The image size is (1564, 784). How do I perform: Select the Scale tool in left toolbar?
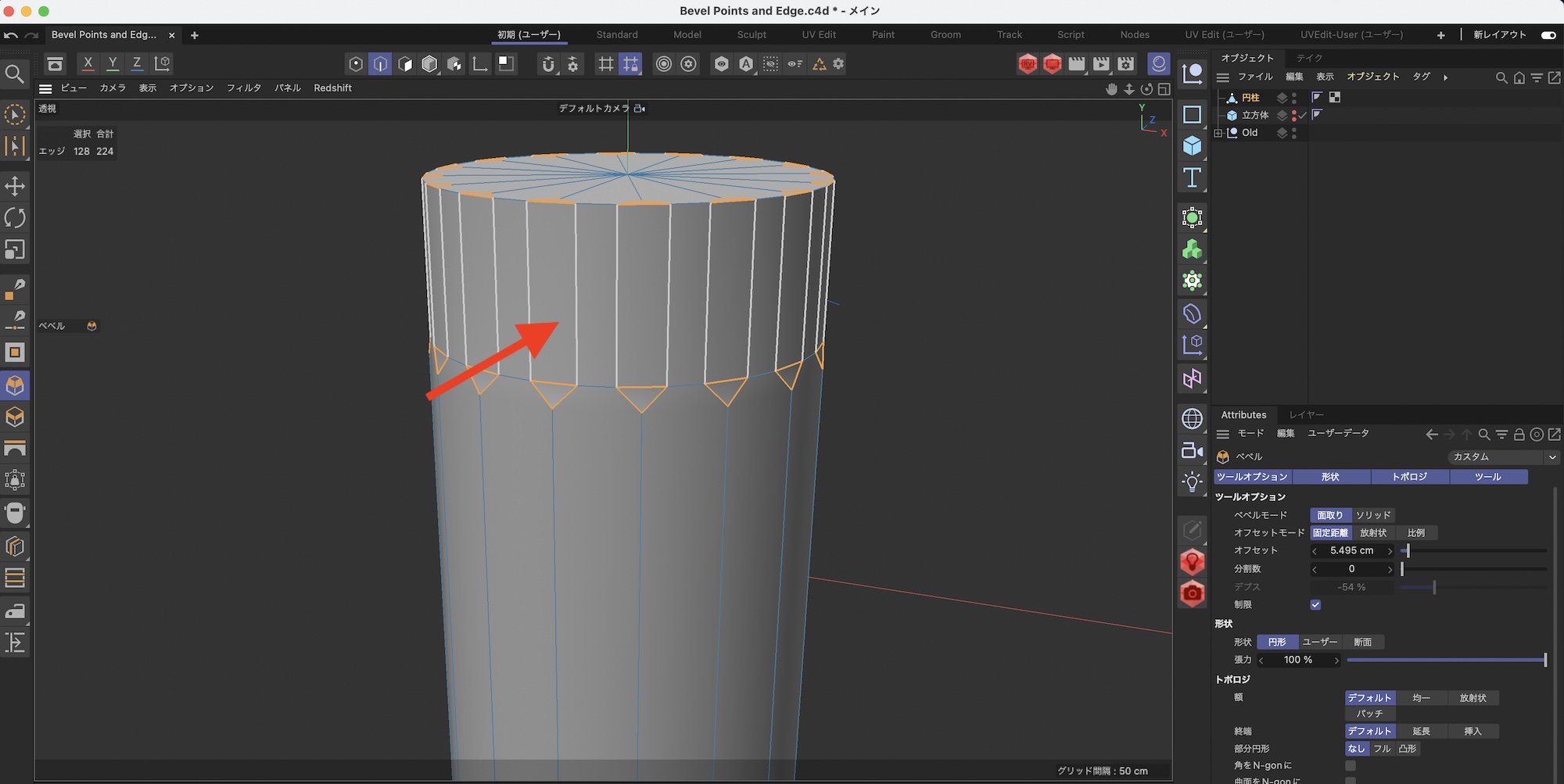(15, 249)
